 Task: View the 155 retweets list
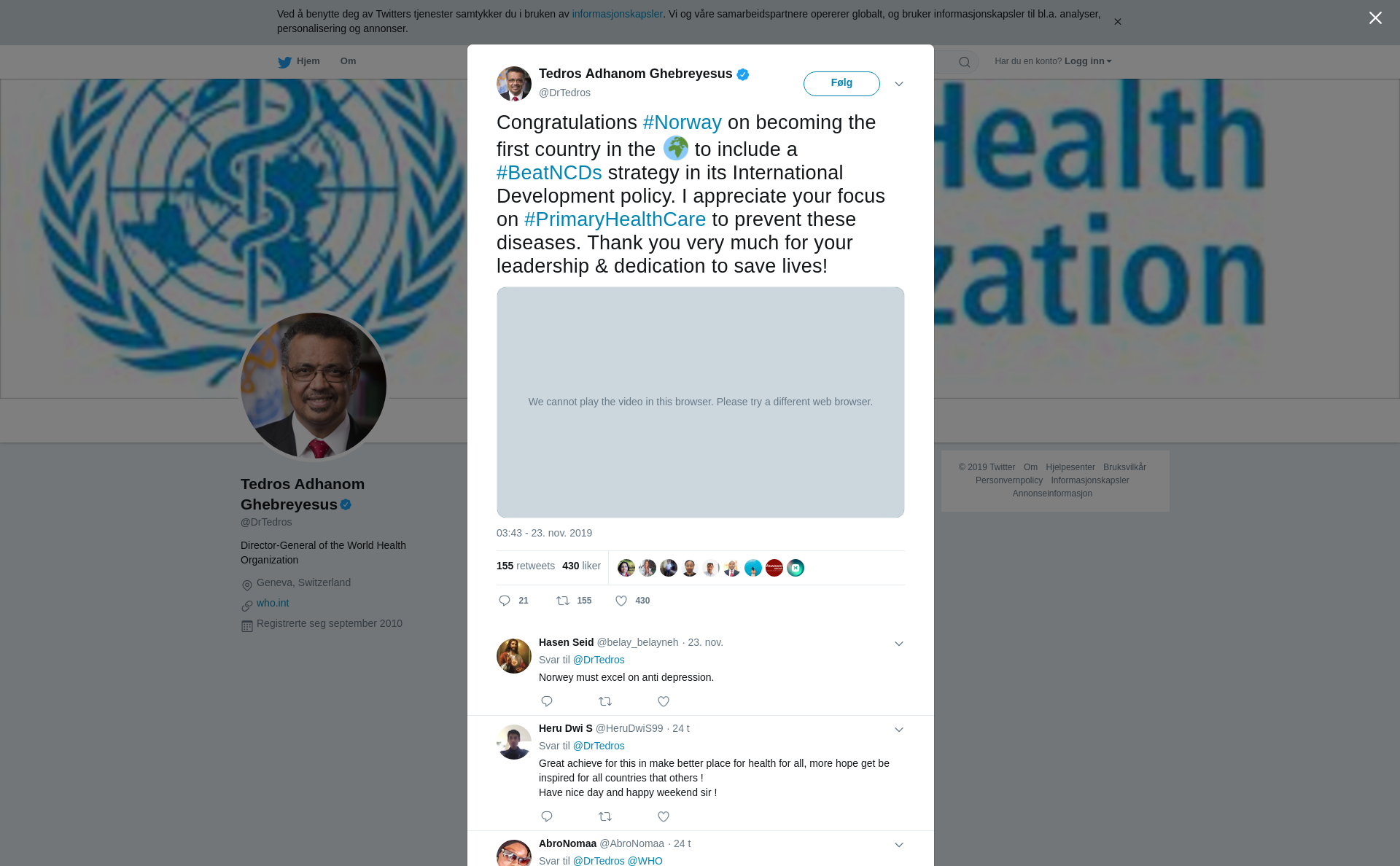526,566
